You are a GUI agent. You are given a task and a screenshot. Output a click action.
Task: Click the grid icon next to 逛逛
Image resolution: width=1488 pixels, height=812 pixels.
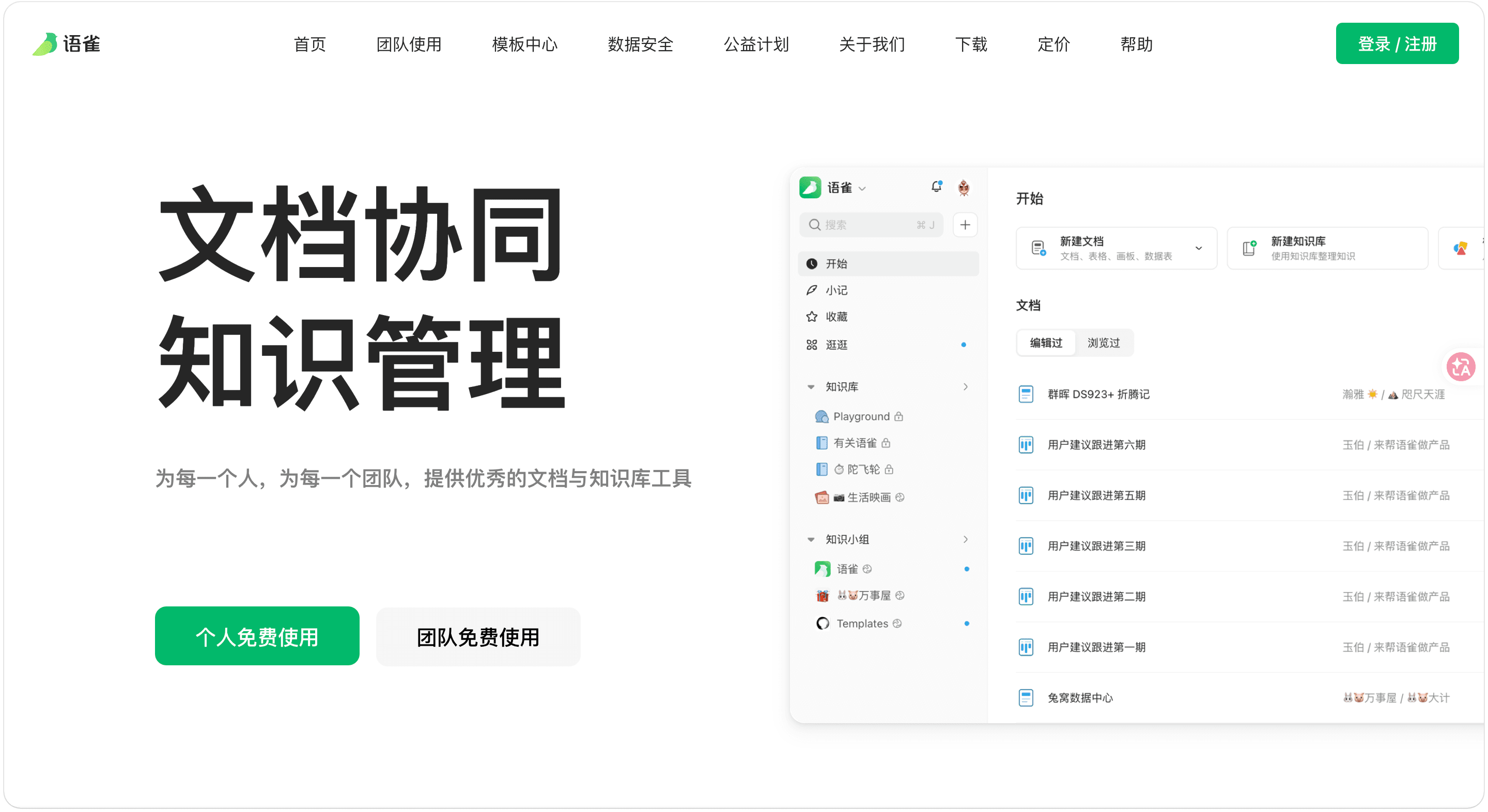click(812, 345)
